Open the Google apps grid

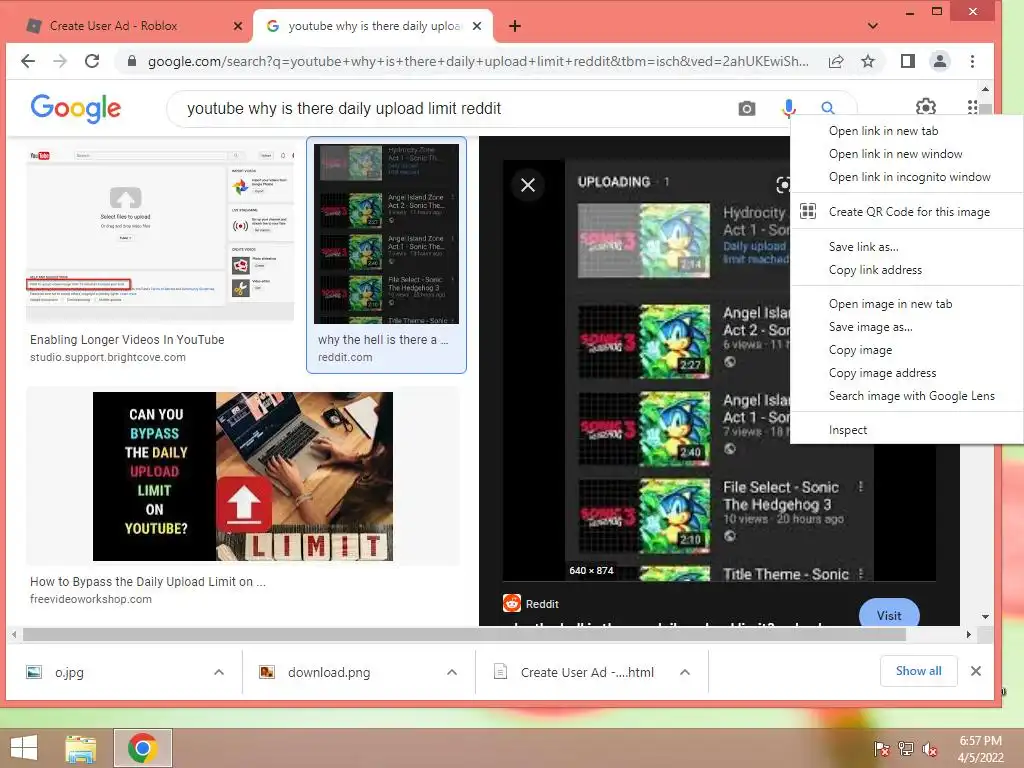point(972,106)
